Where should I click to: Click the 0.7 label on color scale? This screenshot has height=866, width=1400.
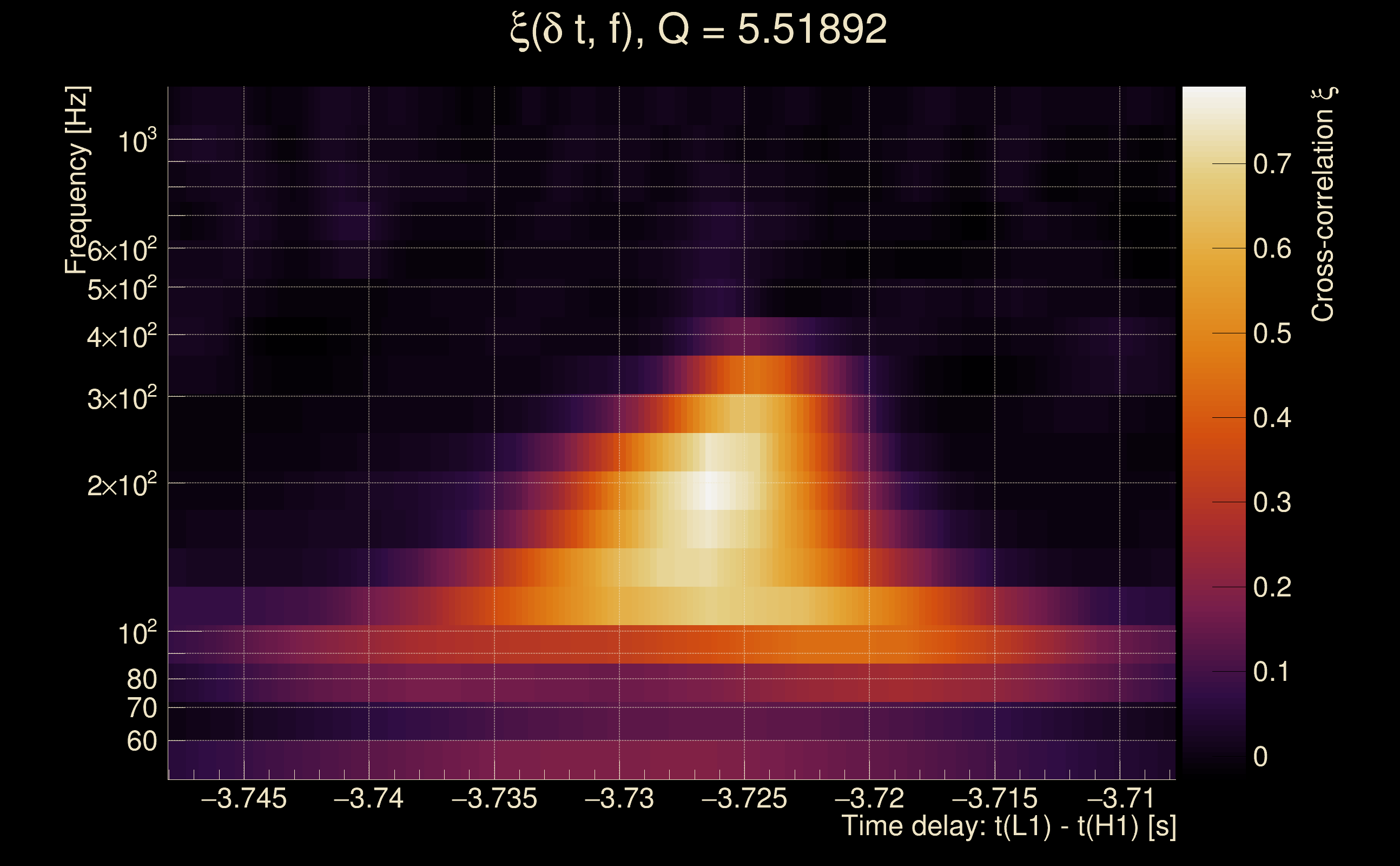1272,165
